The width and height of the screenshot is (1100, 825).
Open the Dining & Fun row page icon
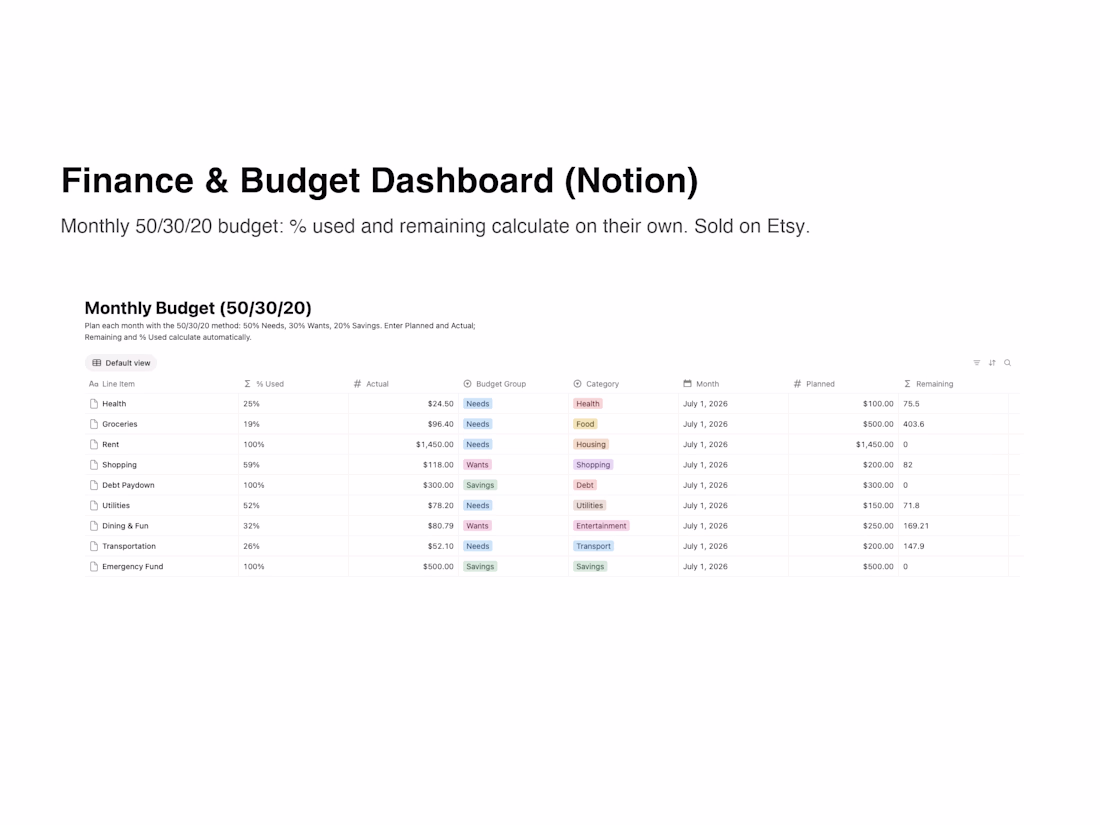[94, 526]
